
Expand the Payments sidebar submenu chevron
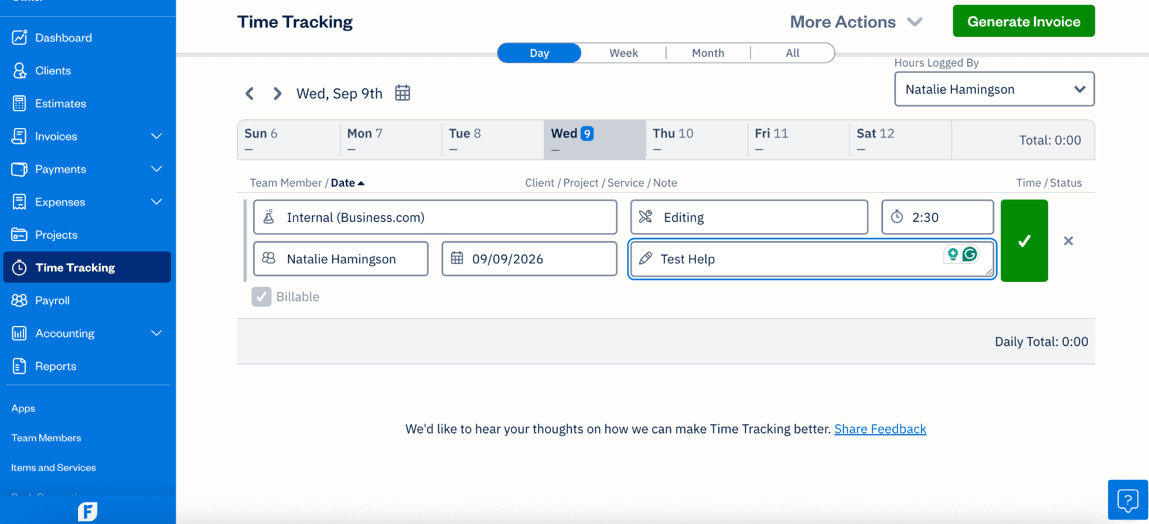[156, 169]
